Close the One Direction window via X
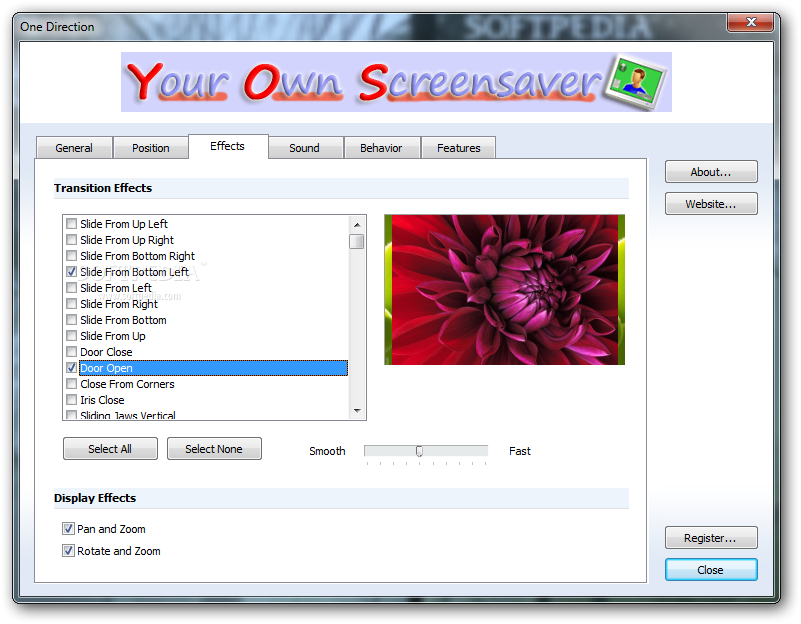 click(x=750, y=22)
